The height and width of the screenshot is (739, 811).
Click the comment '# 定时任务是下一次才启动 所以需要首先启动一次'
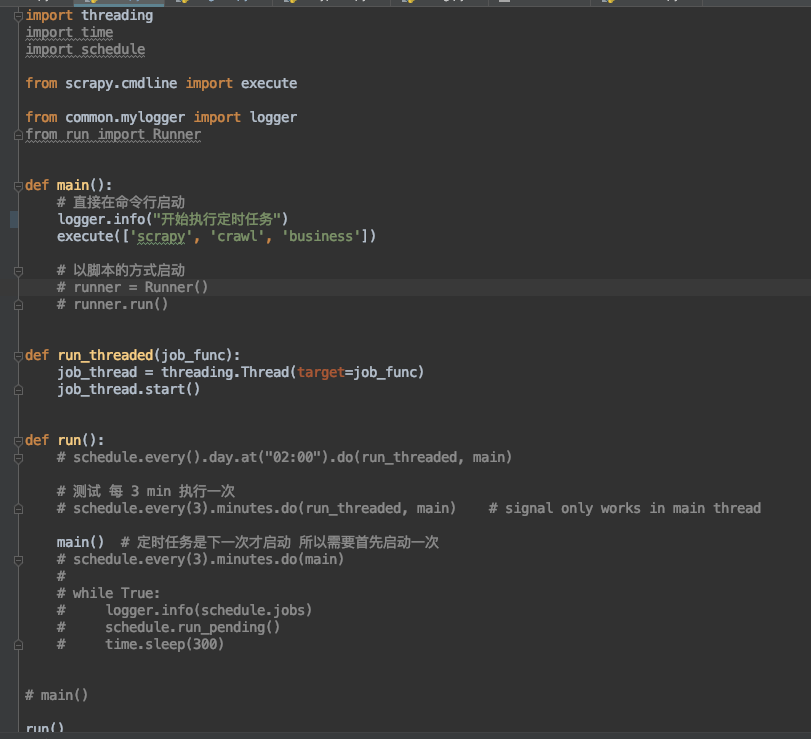[x=280, y=542]
